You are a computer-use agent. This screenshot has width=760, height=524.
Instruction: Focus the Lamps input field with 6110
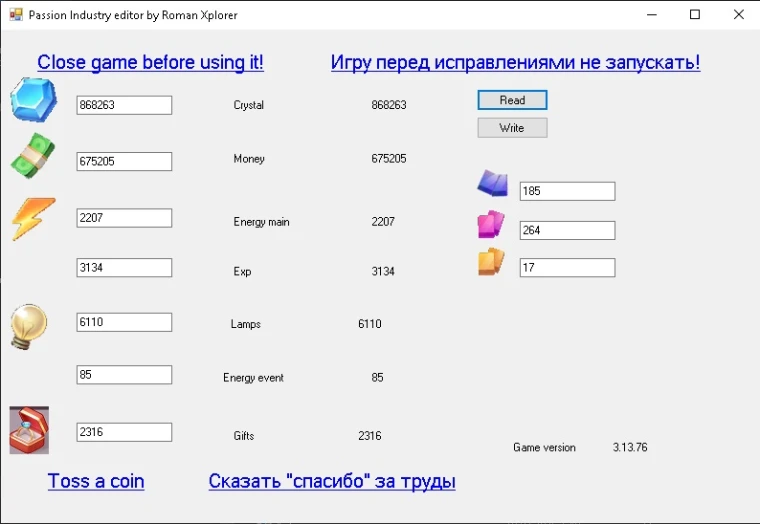coord(124,322)
